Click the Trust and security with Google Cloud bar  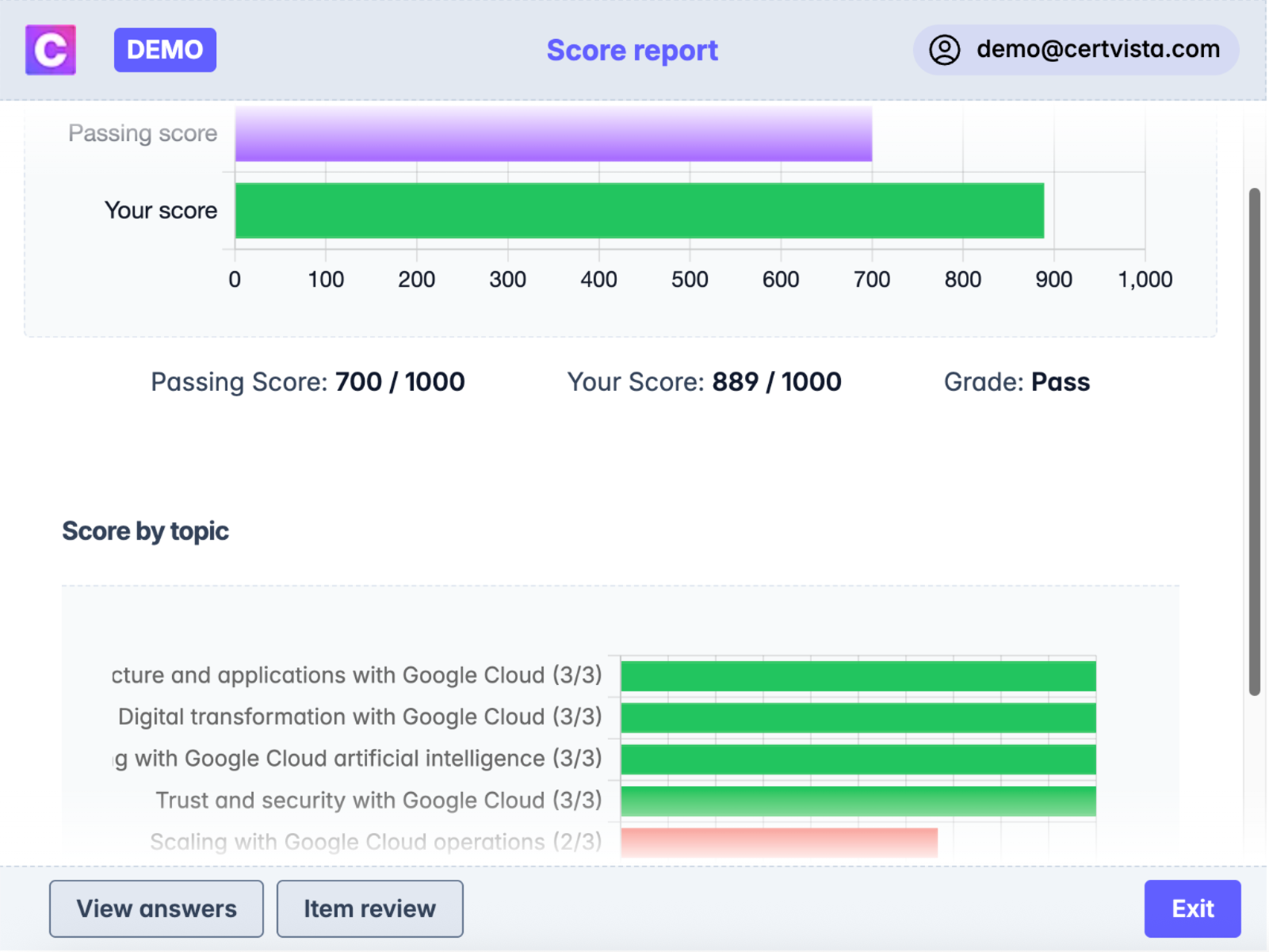tap(856, 801)
